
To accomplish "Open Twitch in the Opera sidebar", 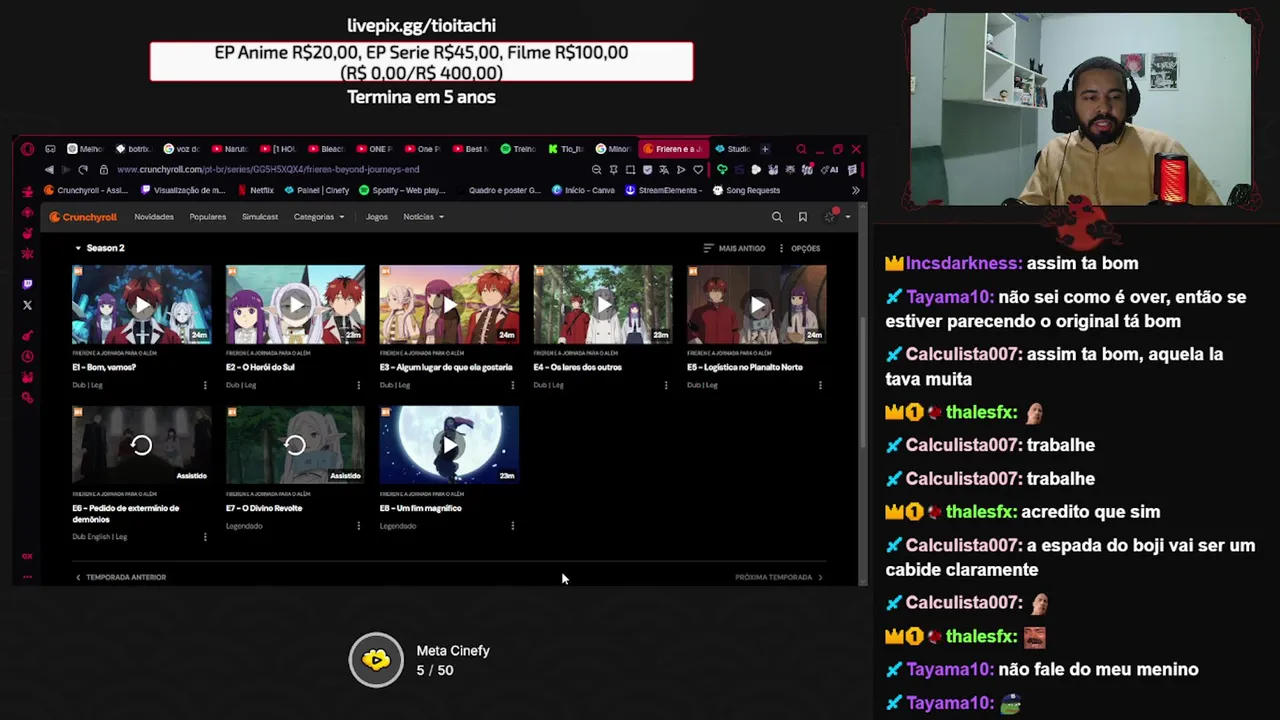I will pos(27,284).
